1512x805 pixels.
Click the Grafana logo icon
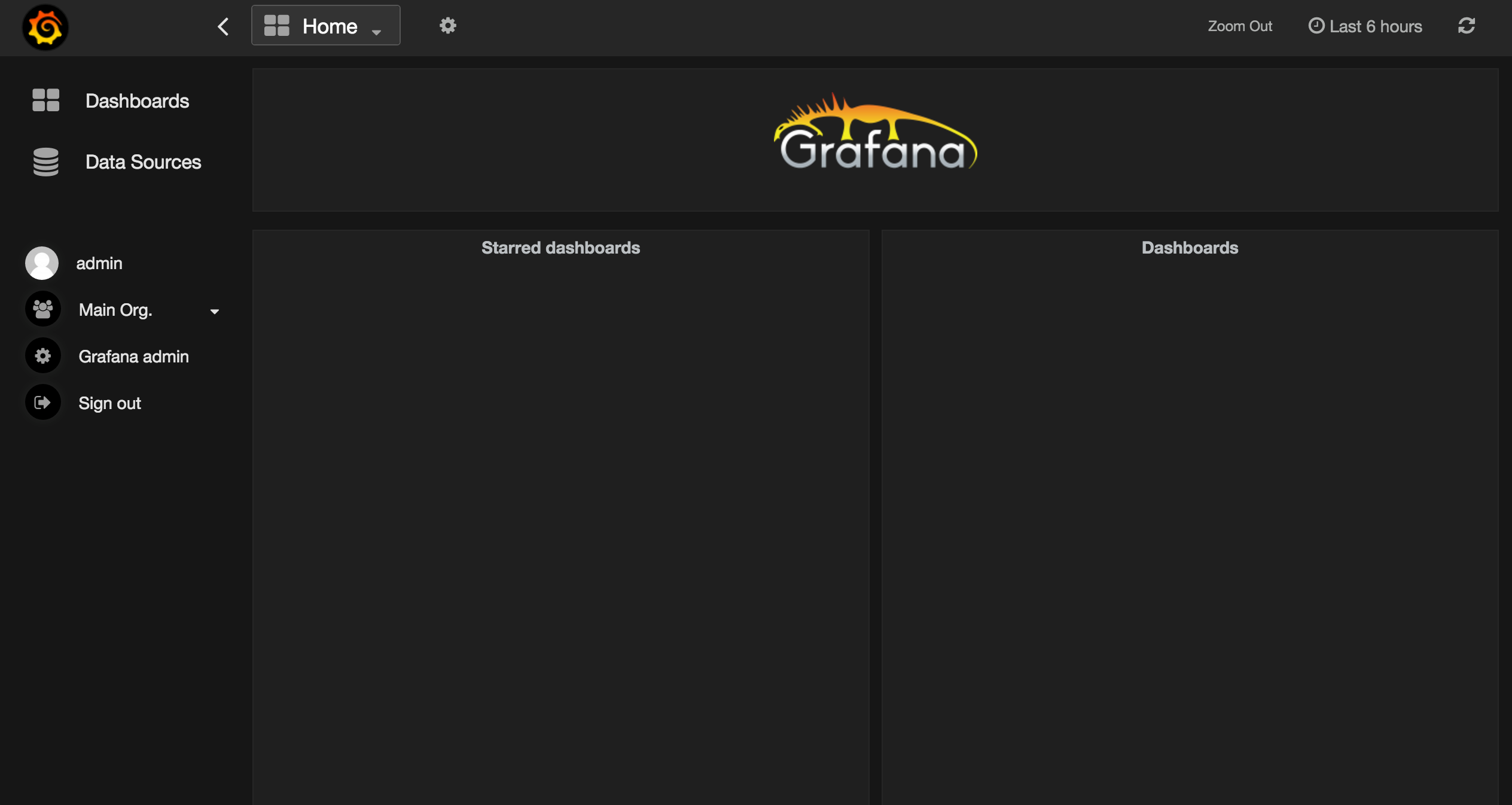coord(46,28)
